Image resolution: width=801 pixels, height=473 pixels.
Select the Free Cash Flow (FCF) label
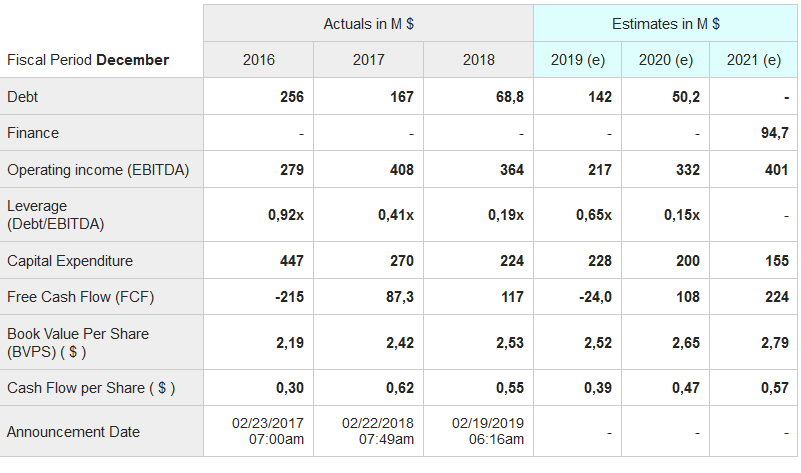[81, 297]
